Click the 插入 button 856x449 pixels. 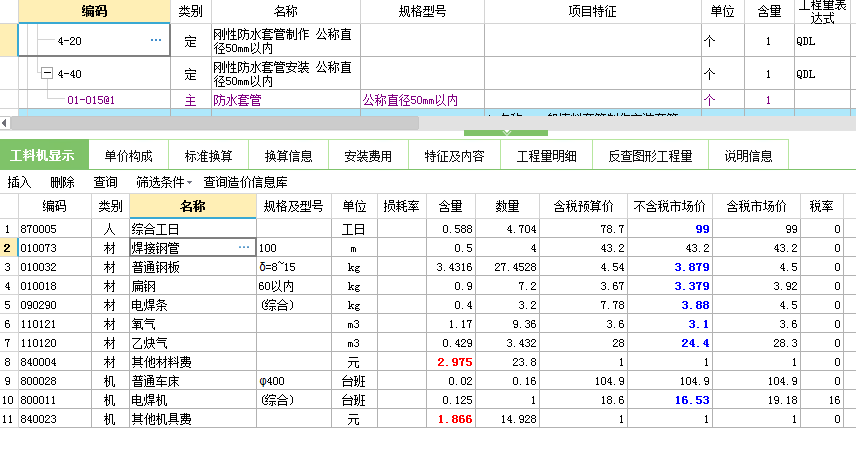[19, 182]
